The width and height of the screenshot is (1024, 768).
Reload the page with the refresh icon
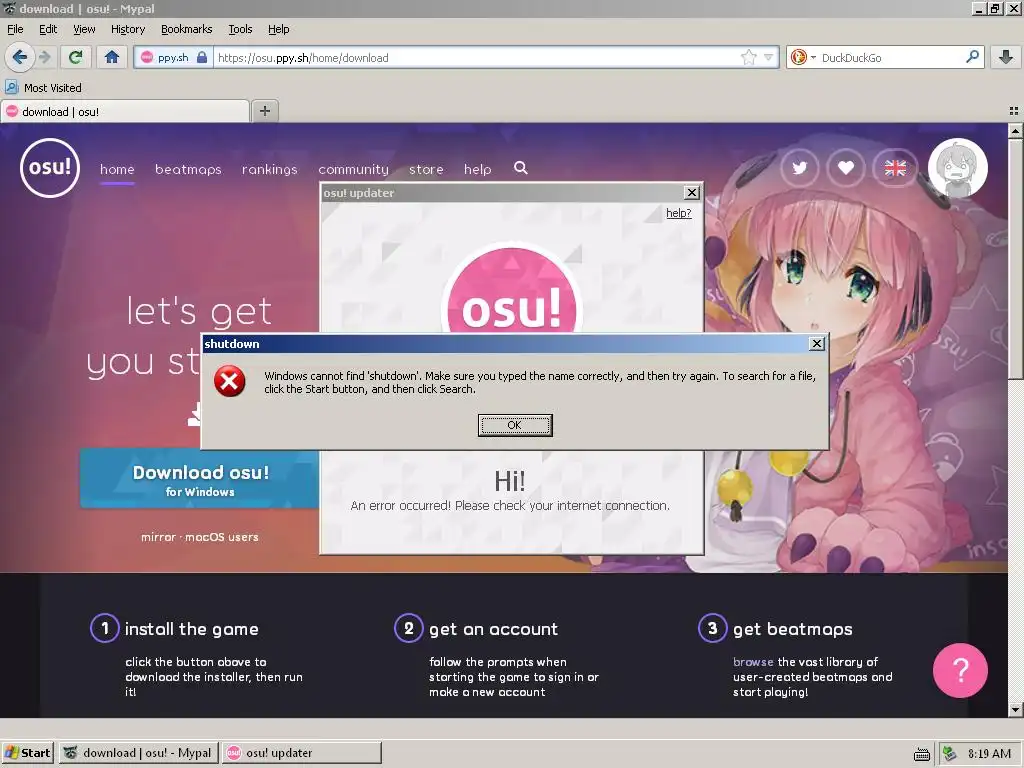point(76,57)
